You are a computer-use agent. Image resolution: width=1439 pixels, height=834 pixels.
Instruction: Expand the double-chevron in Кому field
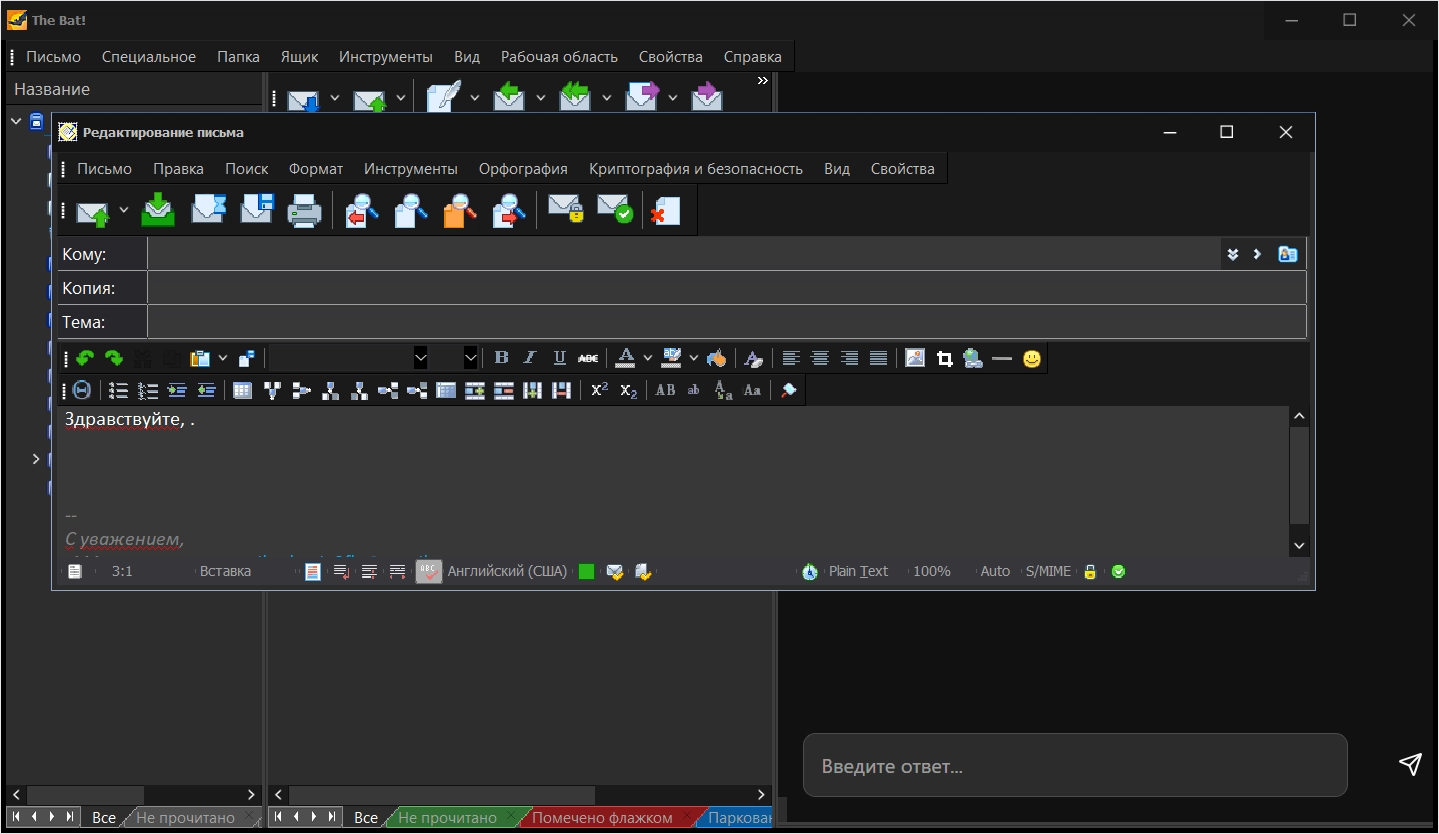[1233, 254]
